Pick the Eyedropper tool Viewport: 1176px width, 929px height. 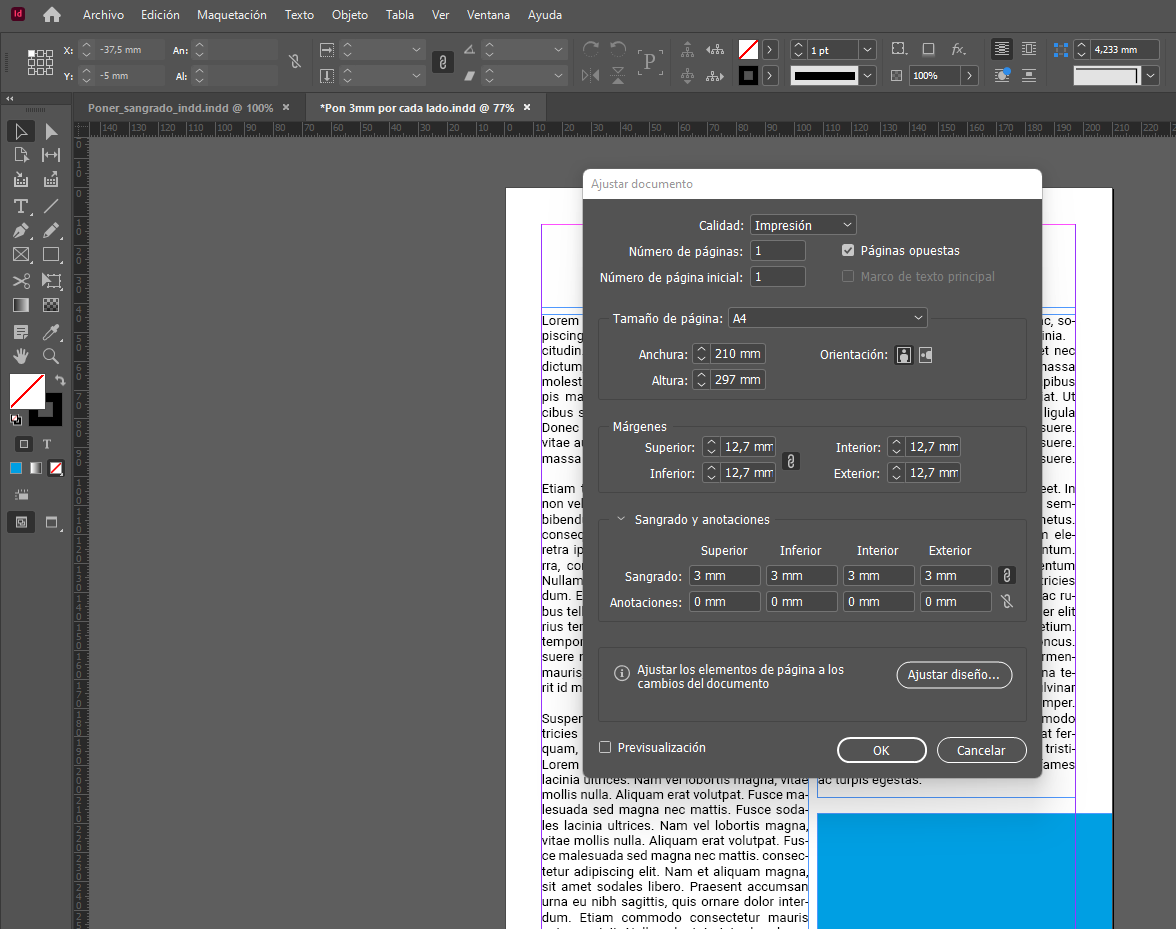tap(51, 331)
